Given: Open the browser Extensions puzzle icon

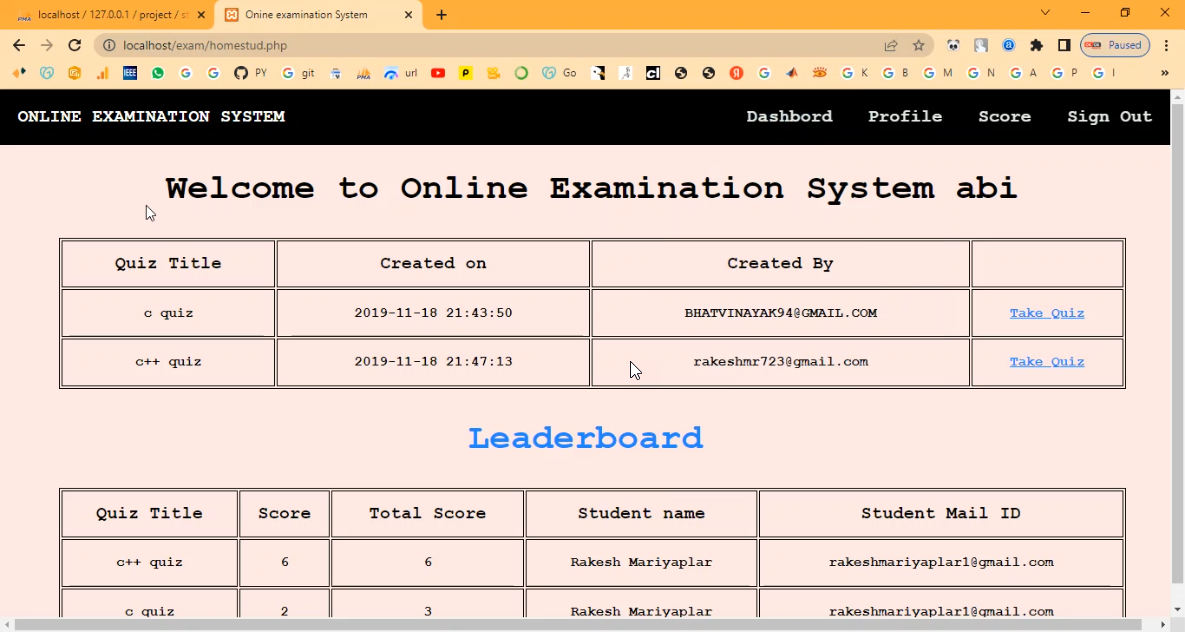Looking at the screenshot, I should (x=1036, y=45).
